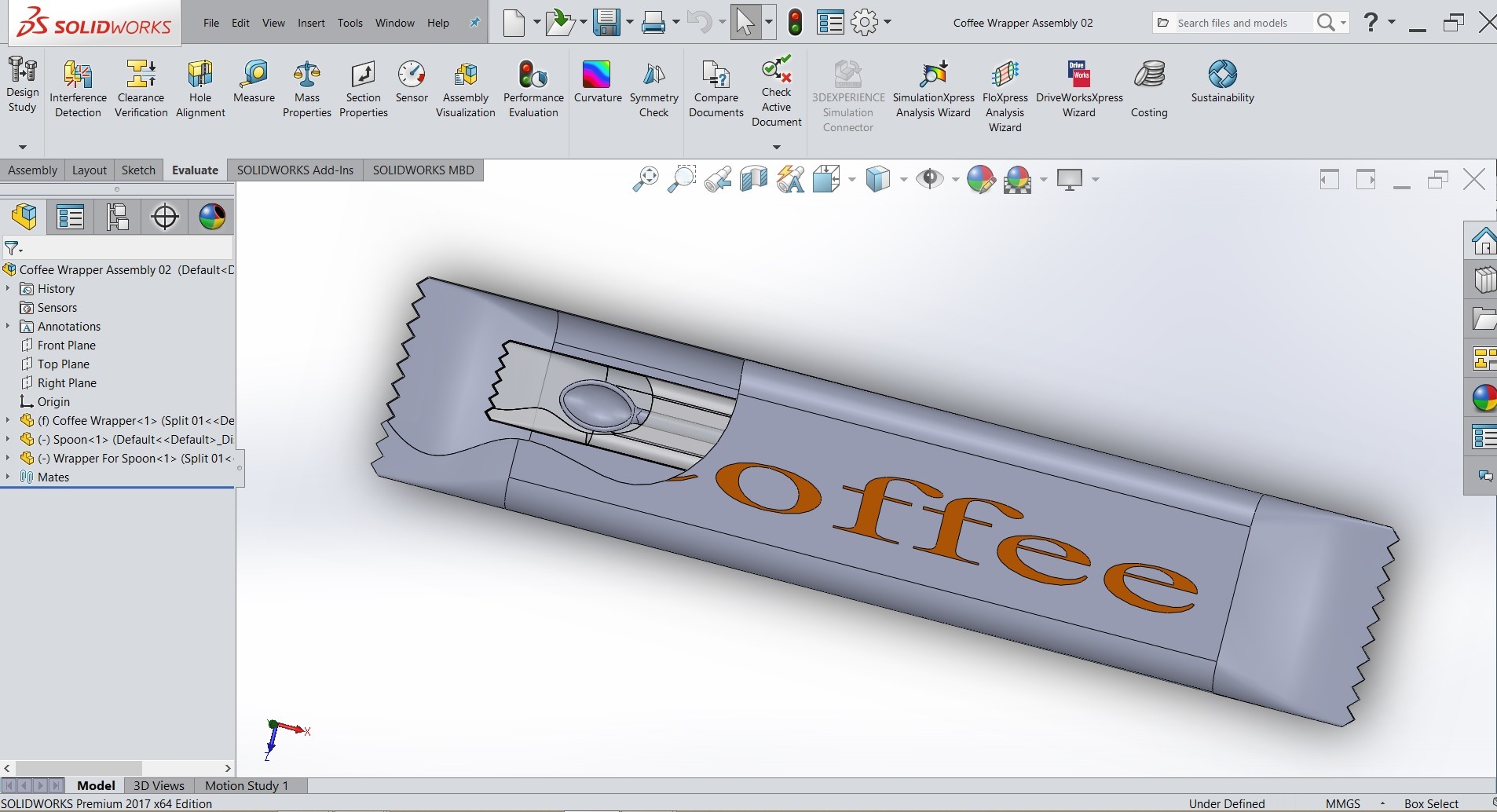Select Origin in feature tree

tap(45, 402)
